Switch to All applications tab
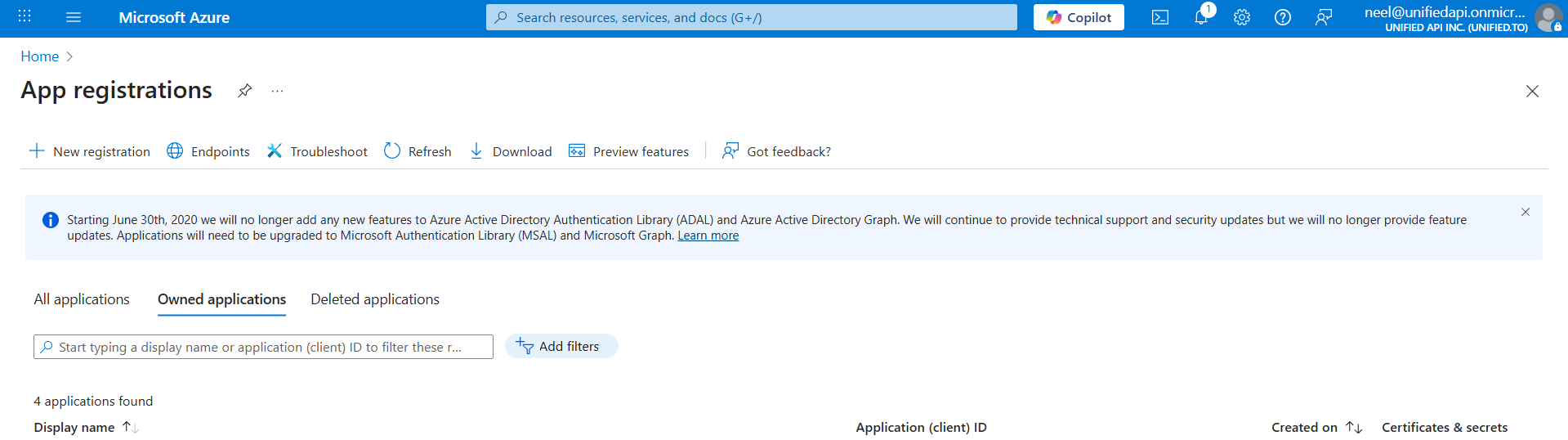The image size is (1568, 440). click(x=82, y=299)
